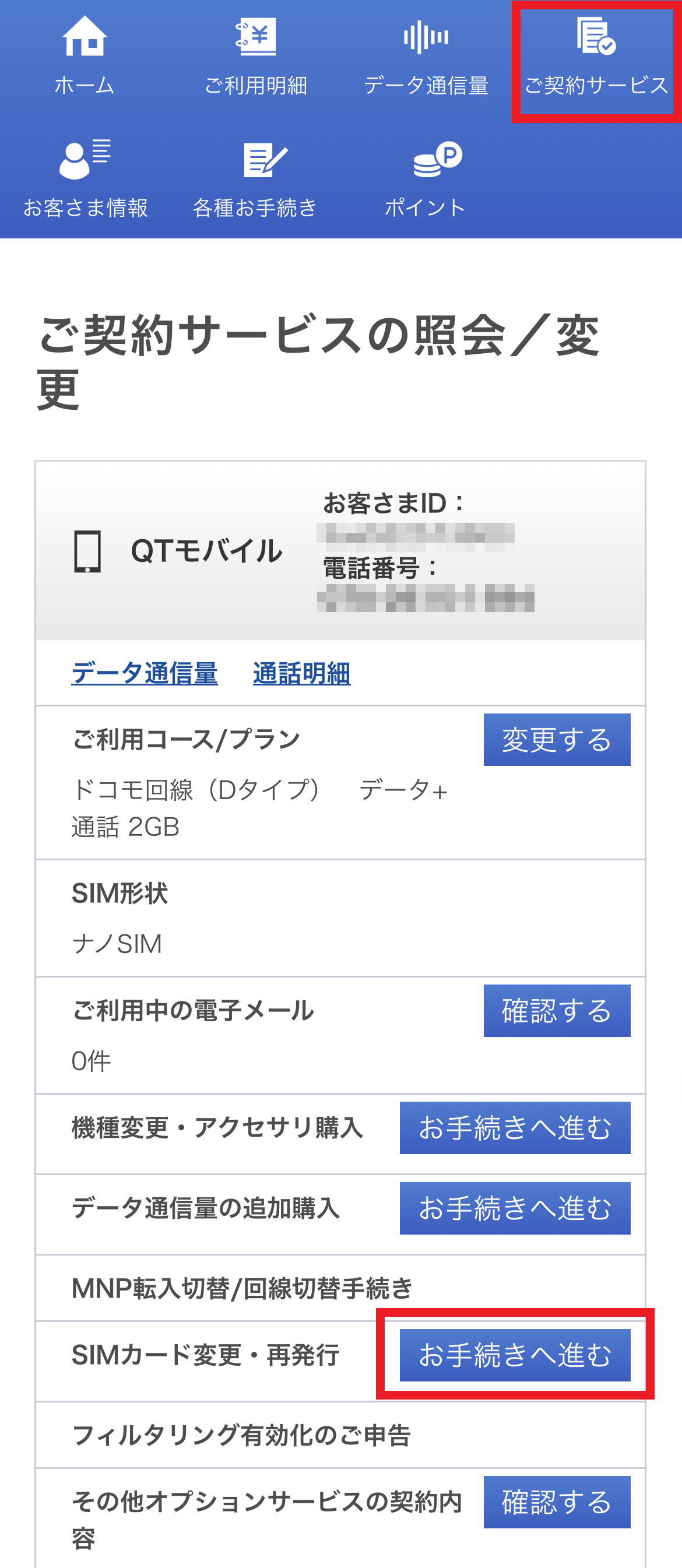Image resolution: width=682 pixels, height=1568 pixels.
Task: Tap the Home house icon
Action: [x=85, y=36]
